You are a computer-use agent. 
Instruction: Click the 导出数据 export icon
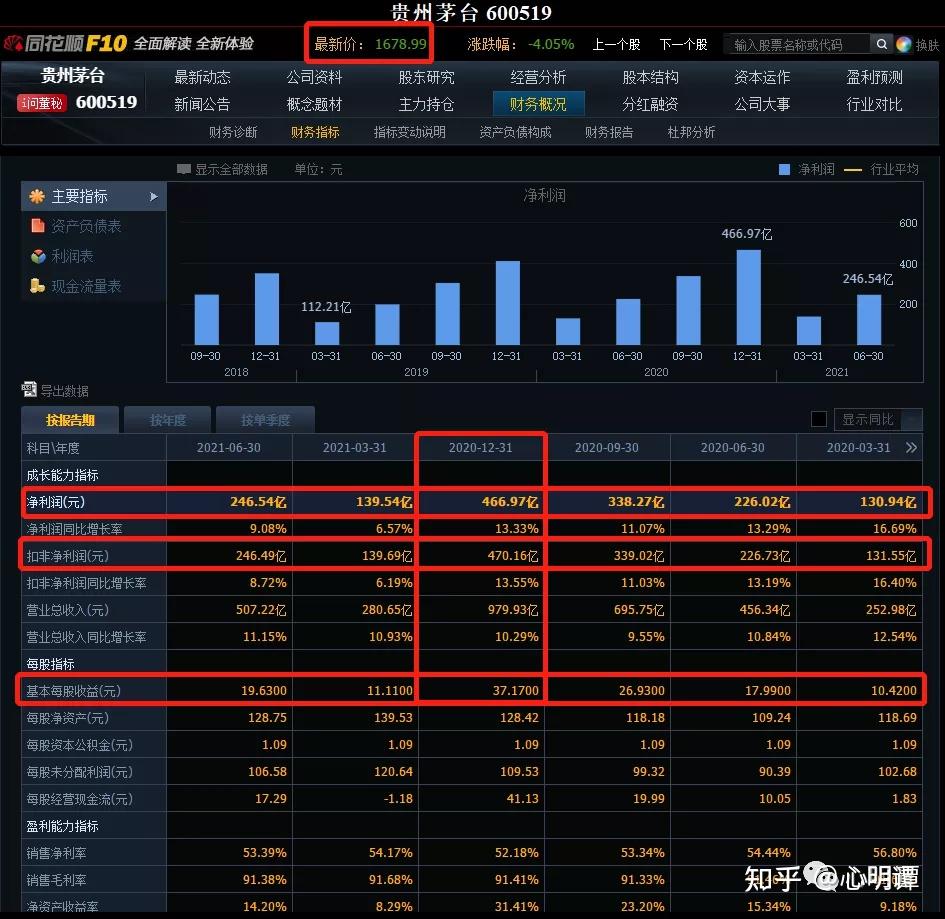tap(30, 389)
